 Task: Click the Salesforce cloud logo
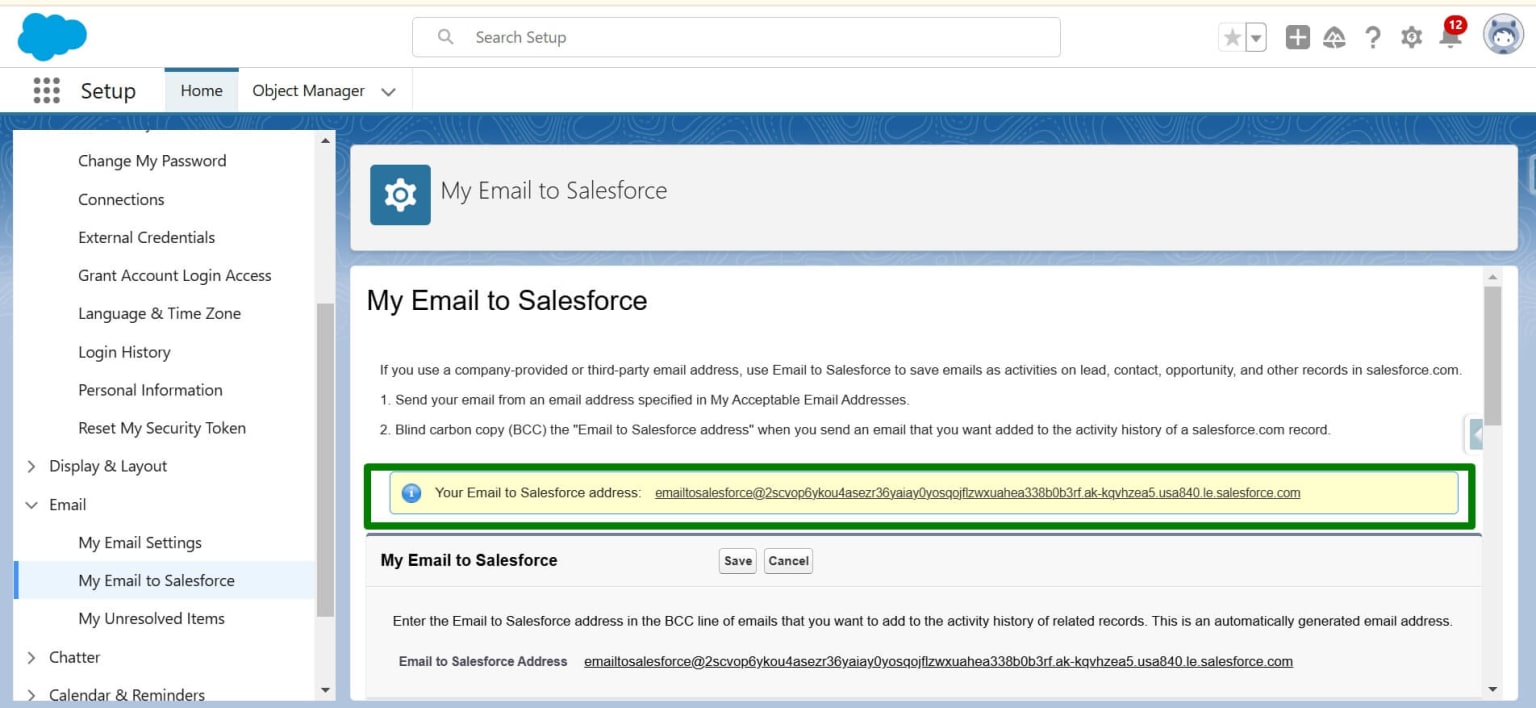[x=52, y=37]
